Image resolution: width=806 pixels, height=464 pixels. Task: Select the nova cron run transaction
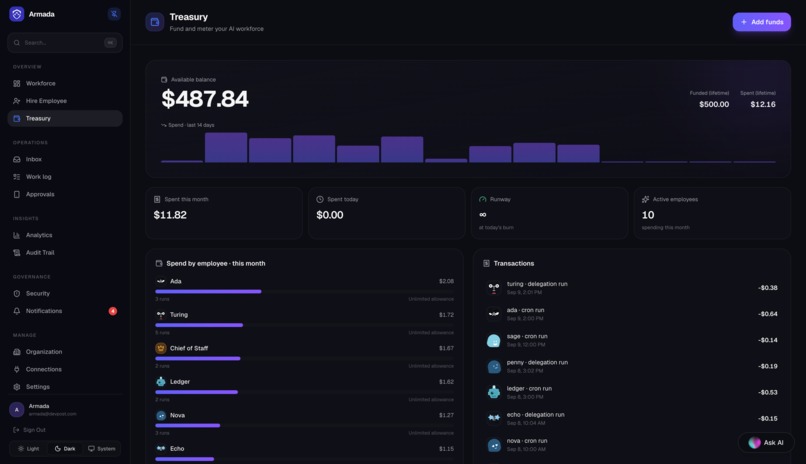pos(632,444)
